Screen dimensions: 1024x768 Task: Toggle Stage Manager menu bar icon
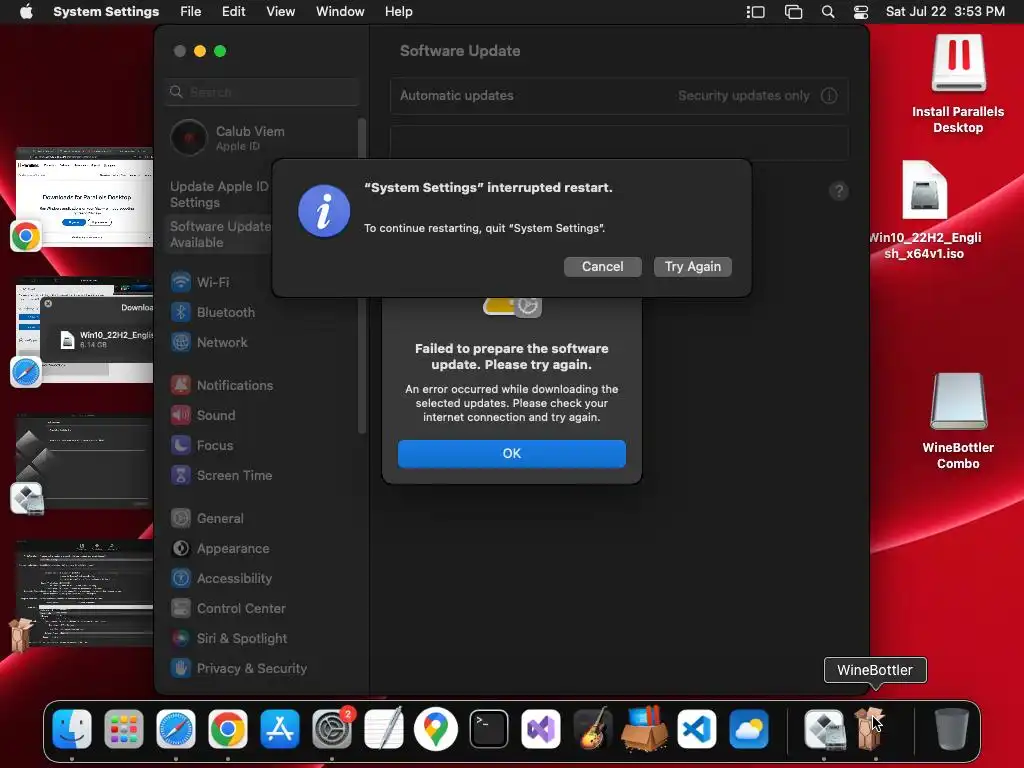[756, 12]
